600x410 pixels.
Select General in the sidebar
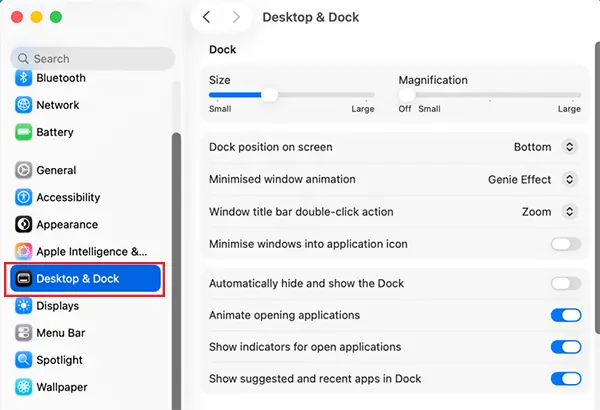coord(56,170)
